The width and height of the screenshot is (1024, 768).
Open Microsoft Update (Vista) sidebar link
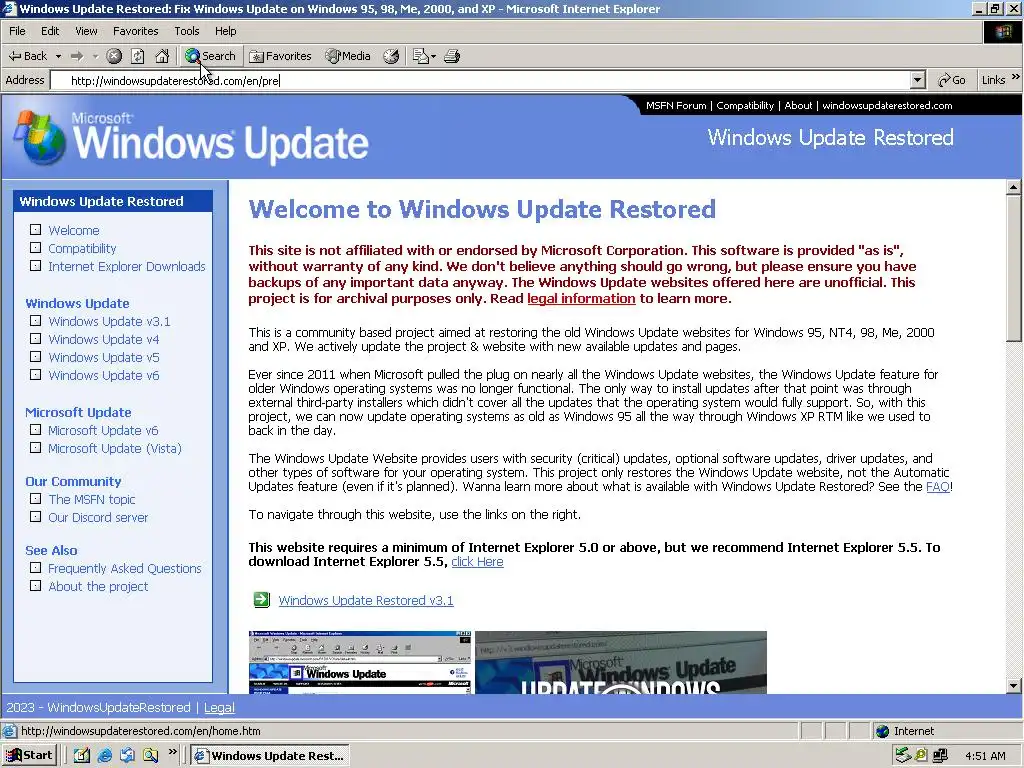tap(115, 449)
